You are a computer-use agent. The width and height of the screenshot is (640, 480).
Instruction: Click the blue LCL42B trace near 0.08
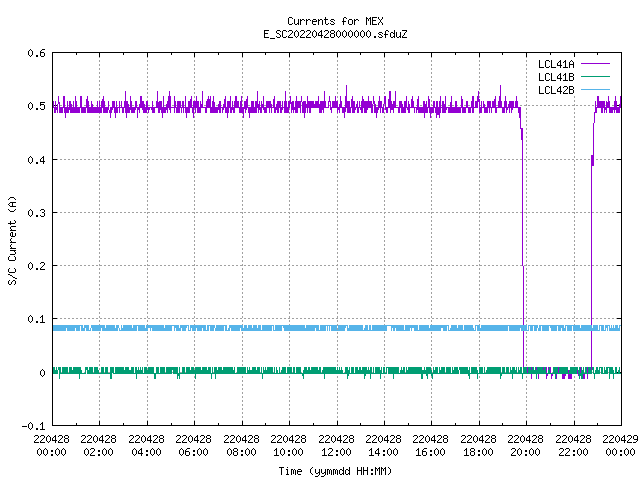pos(337,328)
